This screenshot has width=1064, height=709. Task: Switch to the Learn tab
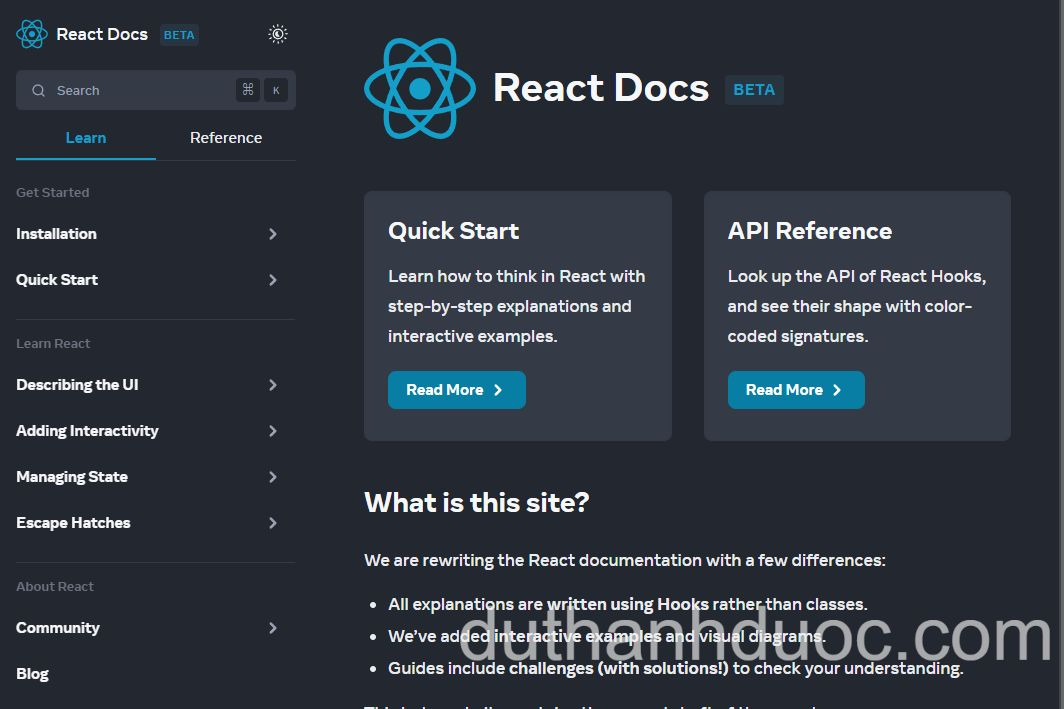tap(86, 138)
